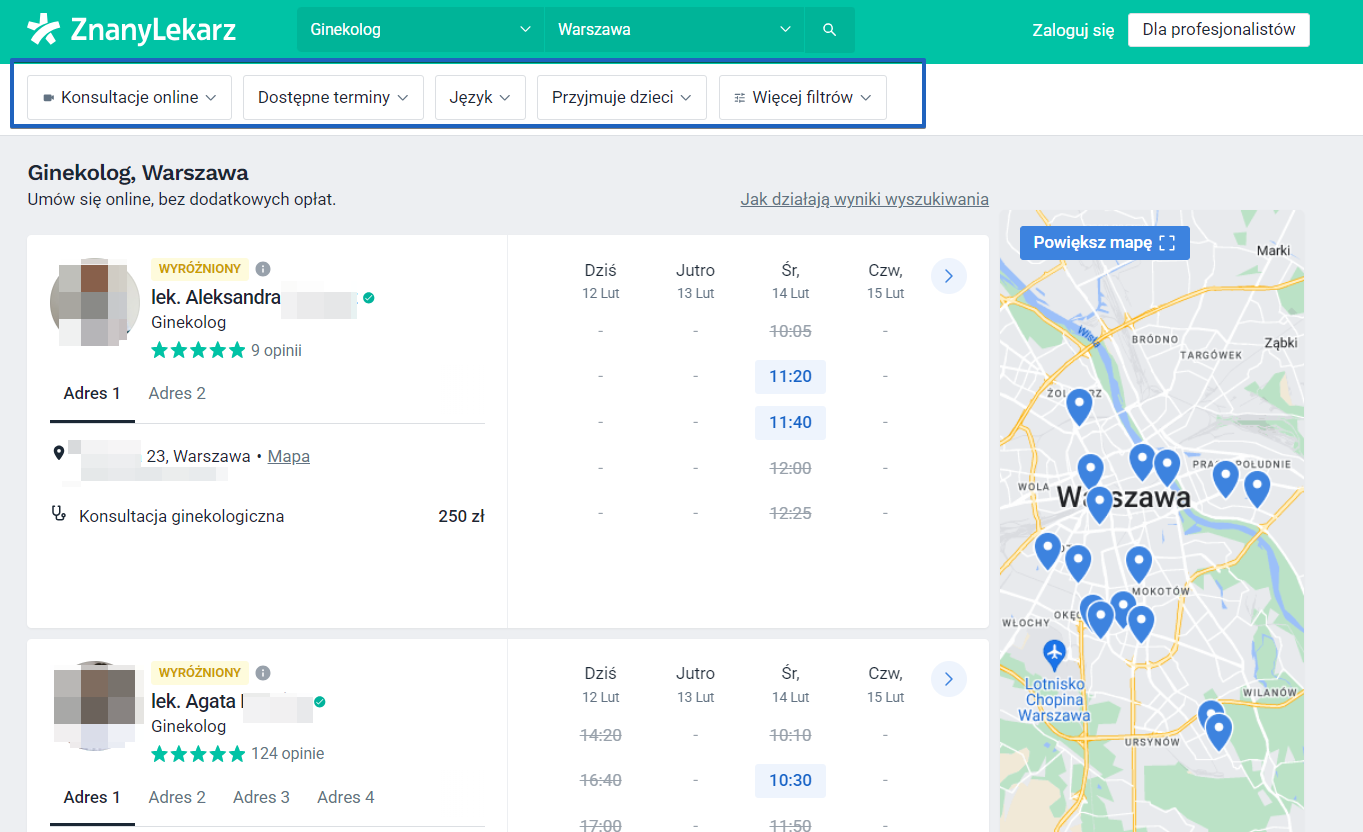Click the Zaloguj się link
The width and height of the screenshot is (1363, 832).
pos(1072,30)
